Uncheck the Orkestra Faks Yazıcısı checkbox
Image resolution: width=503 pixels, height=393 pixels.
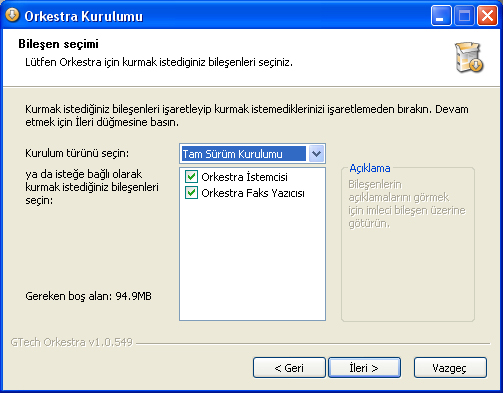tap(191, 193)
